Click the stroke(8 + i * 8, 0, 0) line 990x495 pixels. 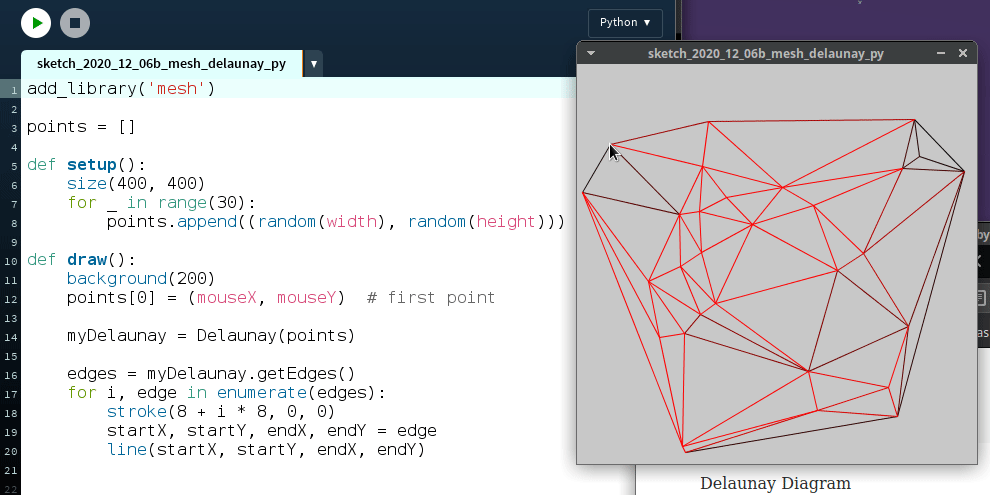[x=220, y=412]
